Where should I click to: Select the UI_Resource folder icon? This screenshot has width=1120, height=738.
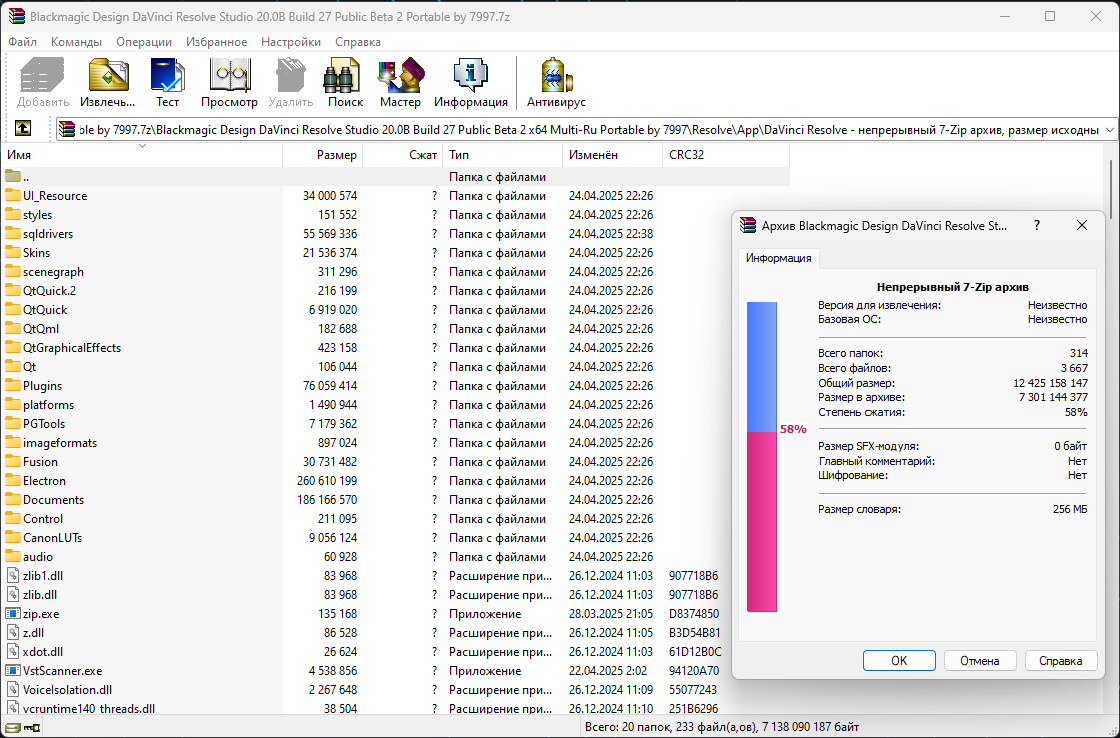(x=12, y=195)
